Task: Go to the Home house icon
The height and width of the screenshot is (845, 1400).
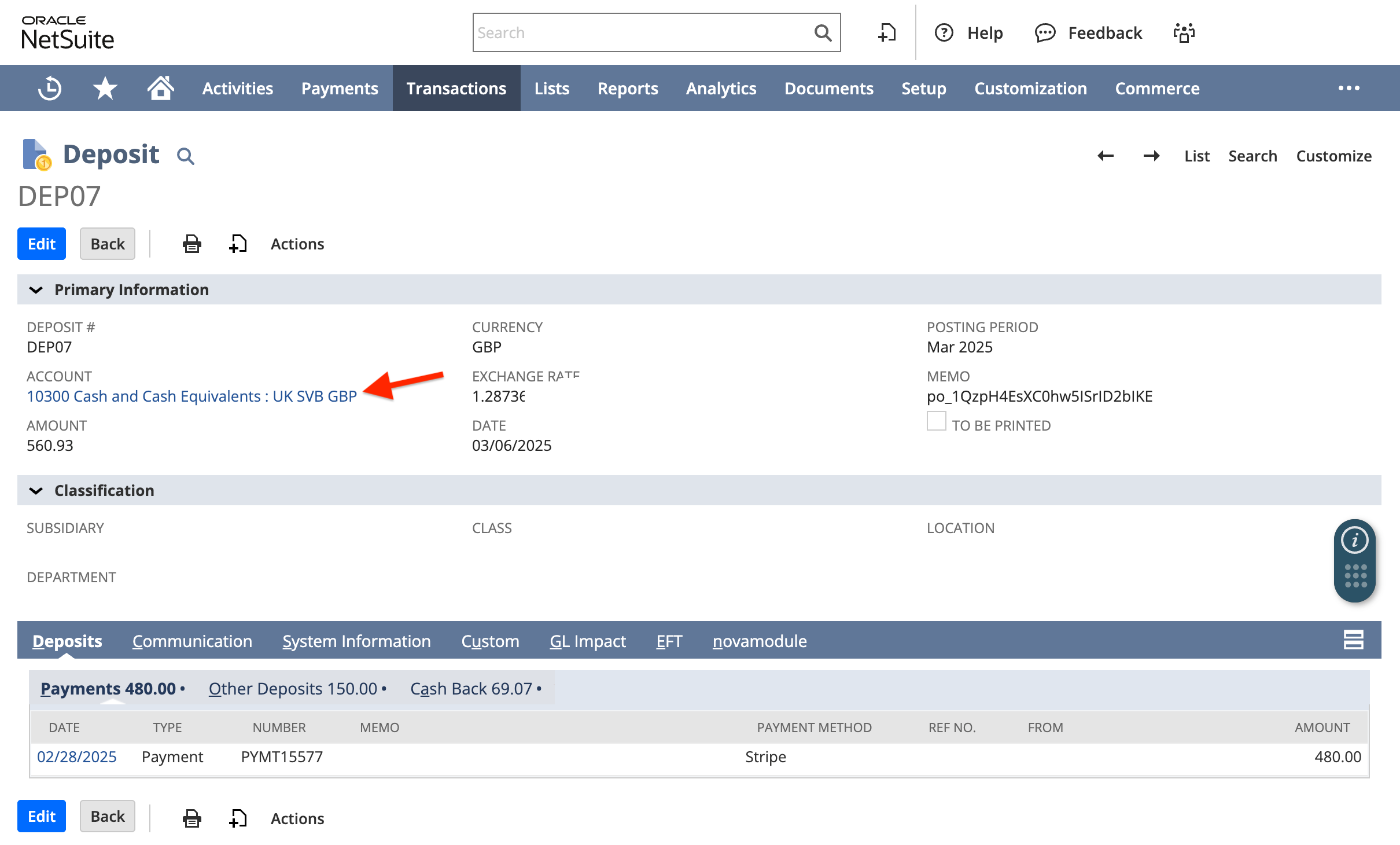Action: pyautogui.click(x=160, y=89)
